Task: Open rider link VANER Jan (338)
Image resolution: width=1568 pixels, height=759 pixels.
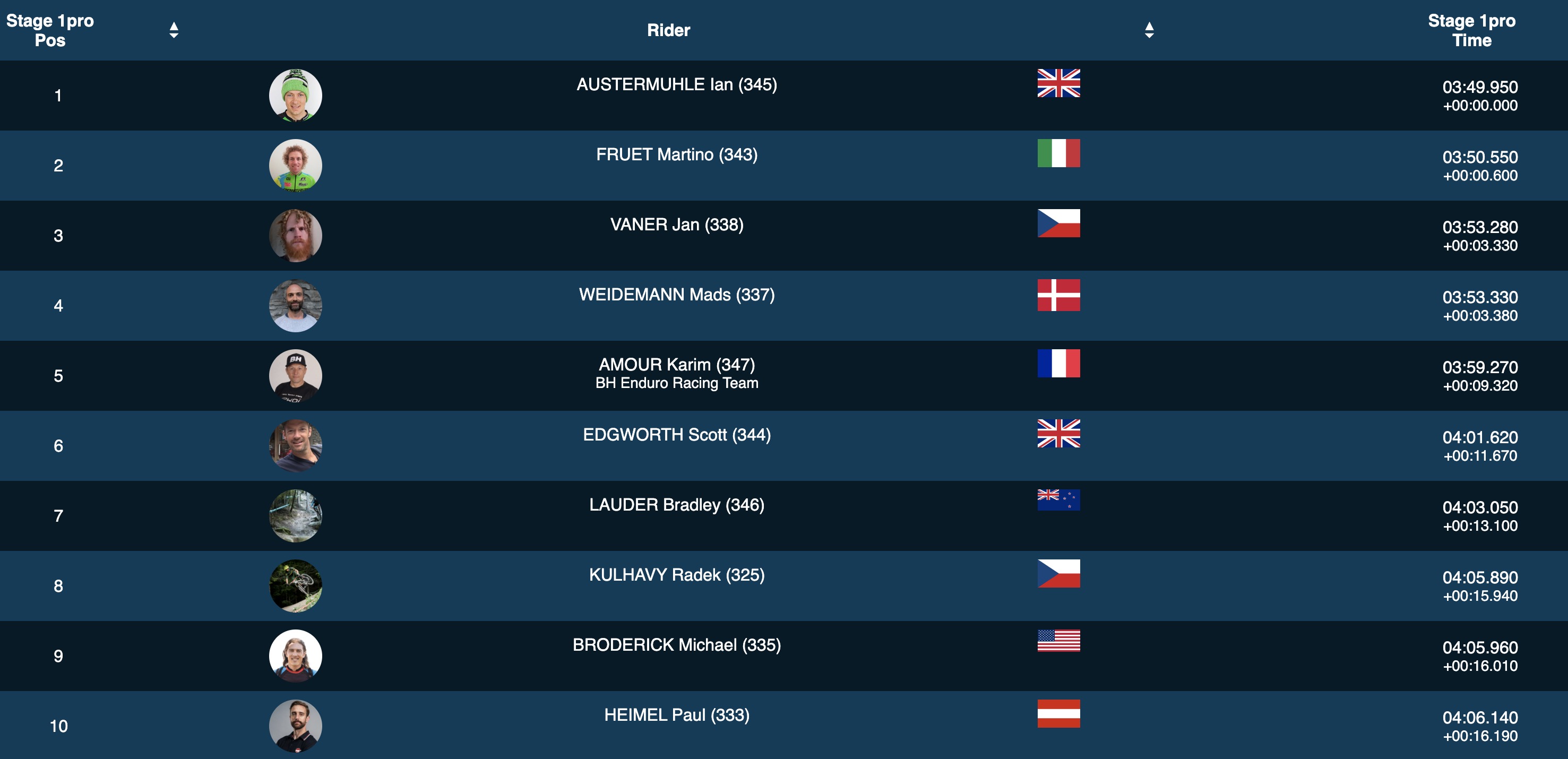Action: pos(676,225)
